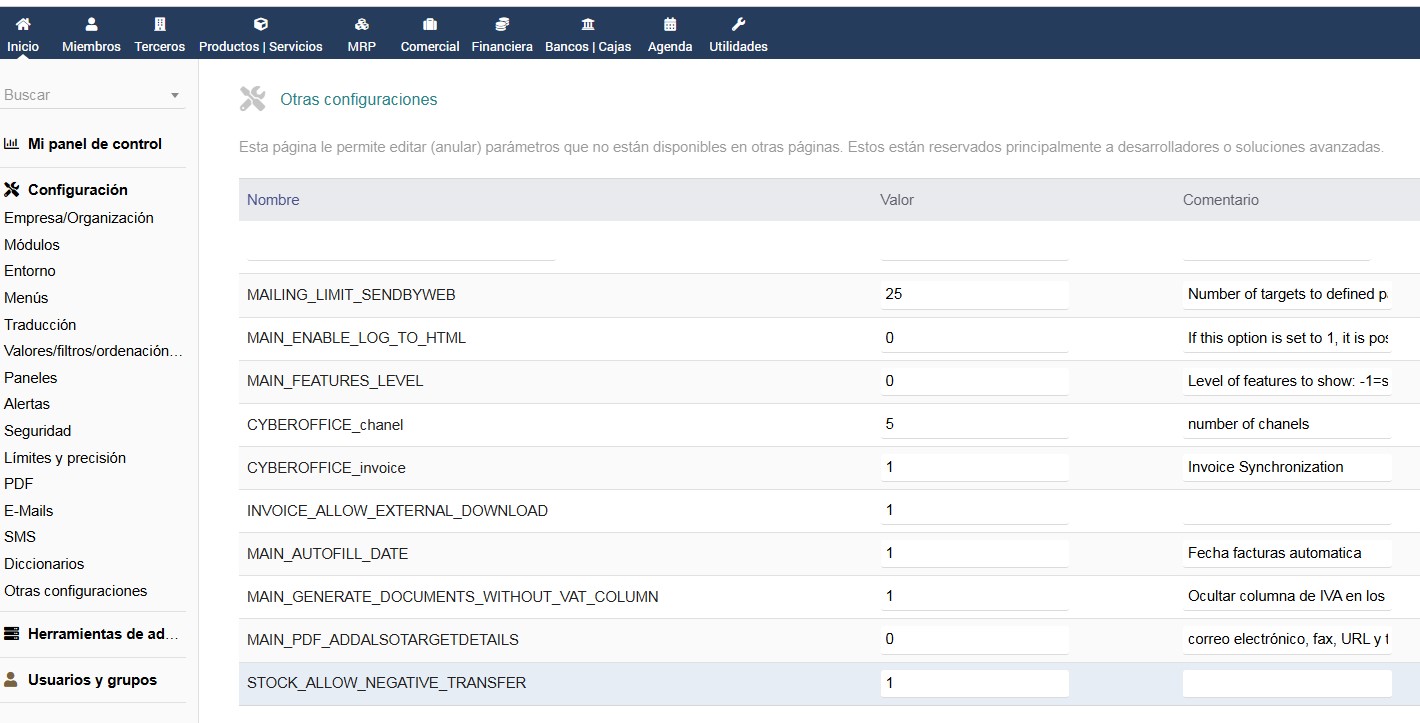Edit value of STOCK_ALLOW_NEGATIVE_TRANSFER
Viewport: 1420px width, 723px height.
coord(974,683)
